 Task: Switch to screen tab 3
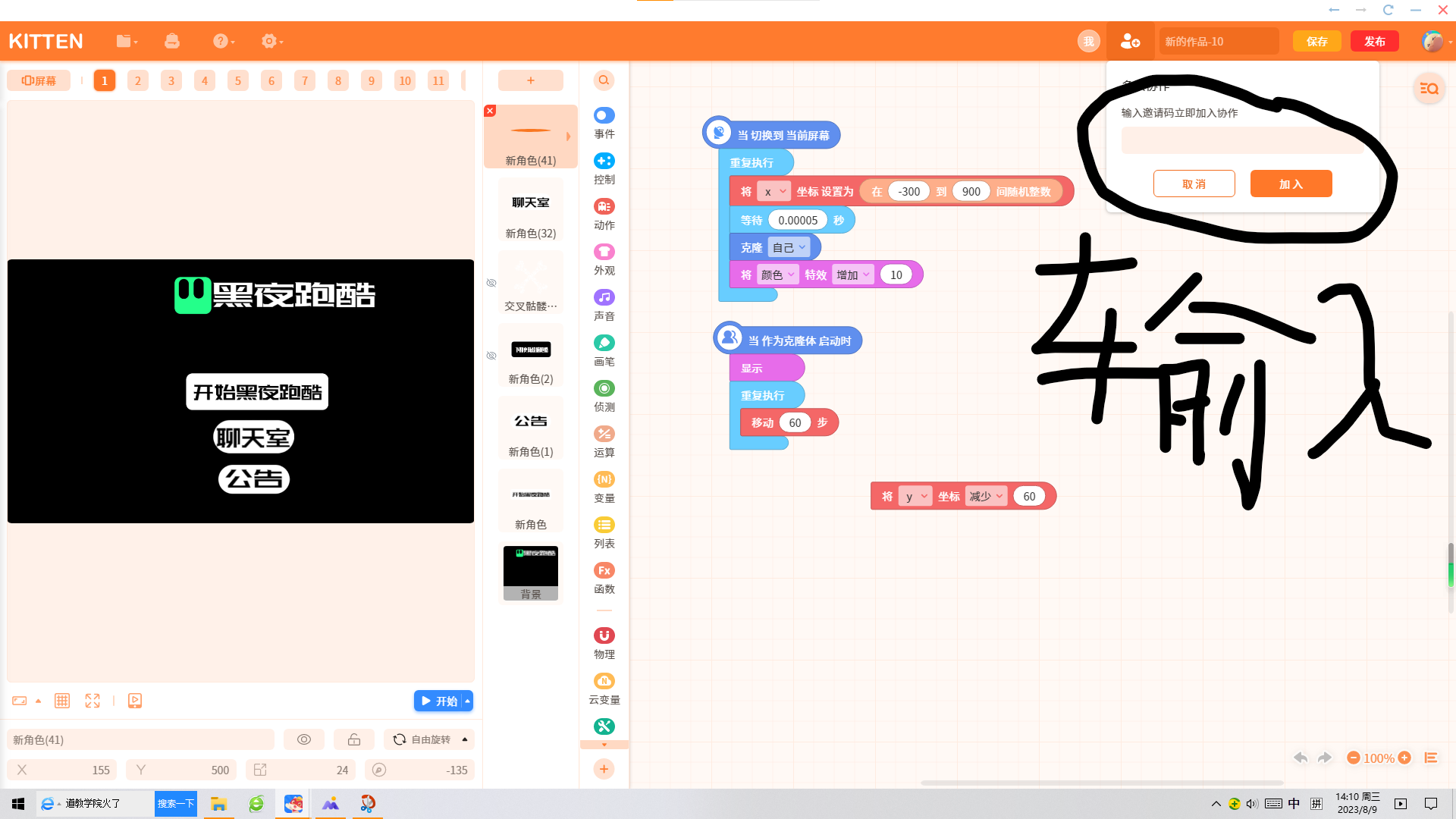(x=171, y=80)
